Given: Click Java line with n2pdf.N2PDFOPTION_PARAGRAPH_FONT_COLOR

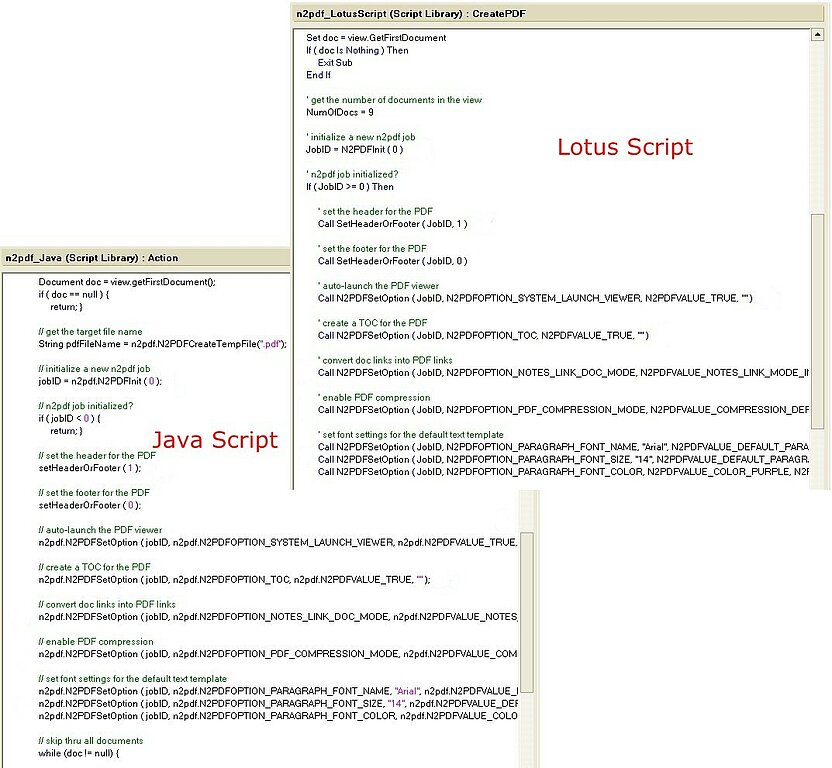Looking at the screenshot, I should click(x=278, y=716).
